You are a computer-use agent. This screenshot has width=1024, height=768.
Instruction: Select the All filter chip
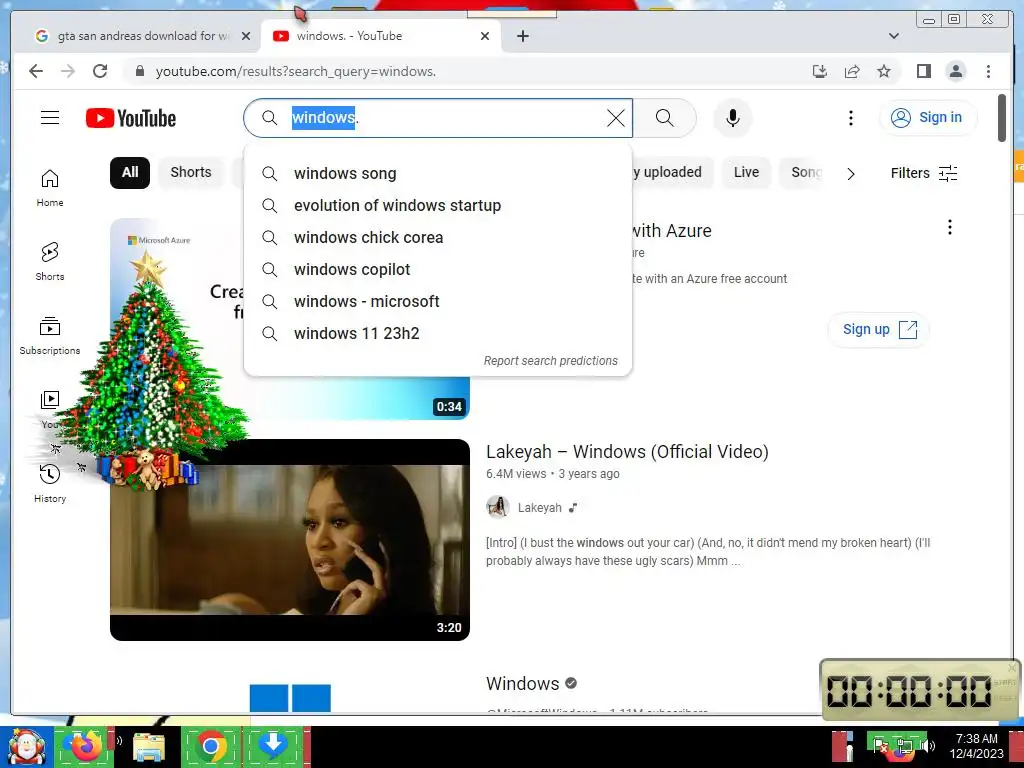(130, 172)
